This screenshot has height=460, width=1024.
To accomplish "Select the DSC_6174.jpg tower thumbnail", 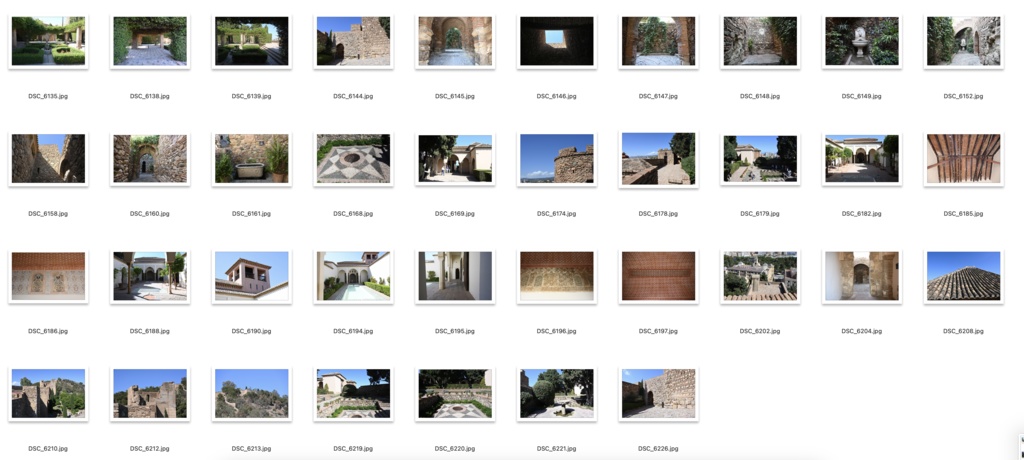I will coord(556,159).
